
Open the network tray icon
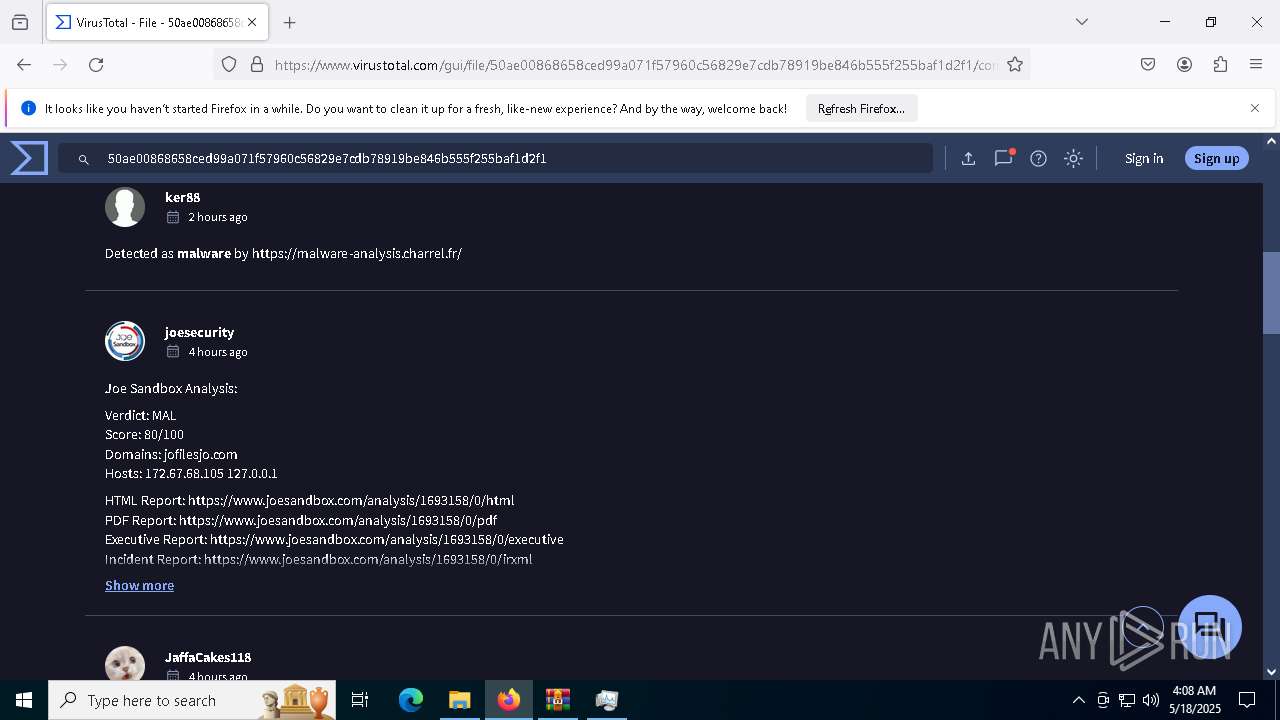click(1127, 700)
